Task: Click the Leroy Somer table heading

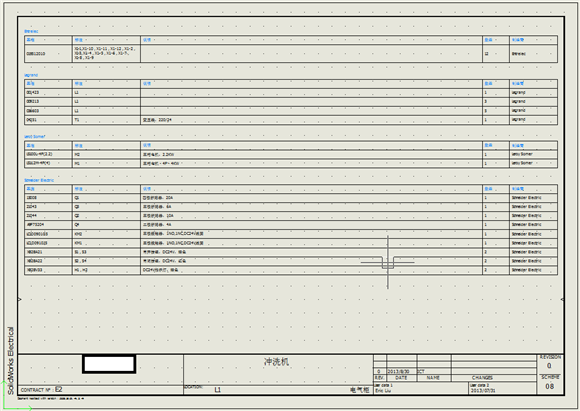Action: point(35,136)
